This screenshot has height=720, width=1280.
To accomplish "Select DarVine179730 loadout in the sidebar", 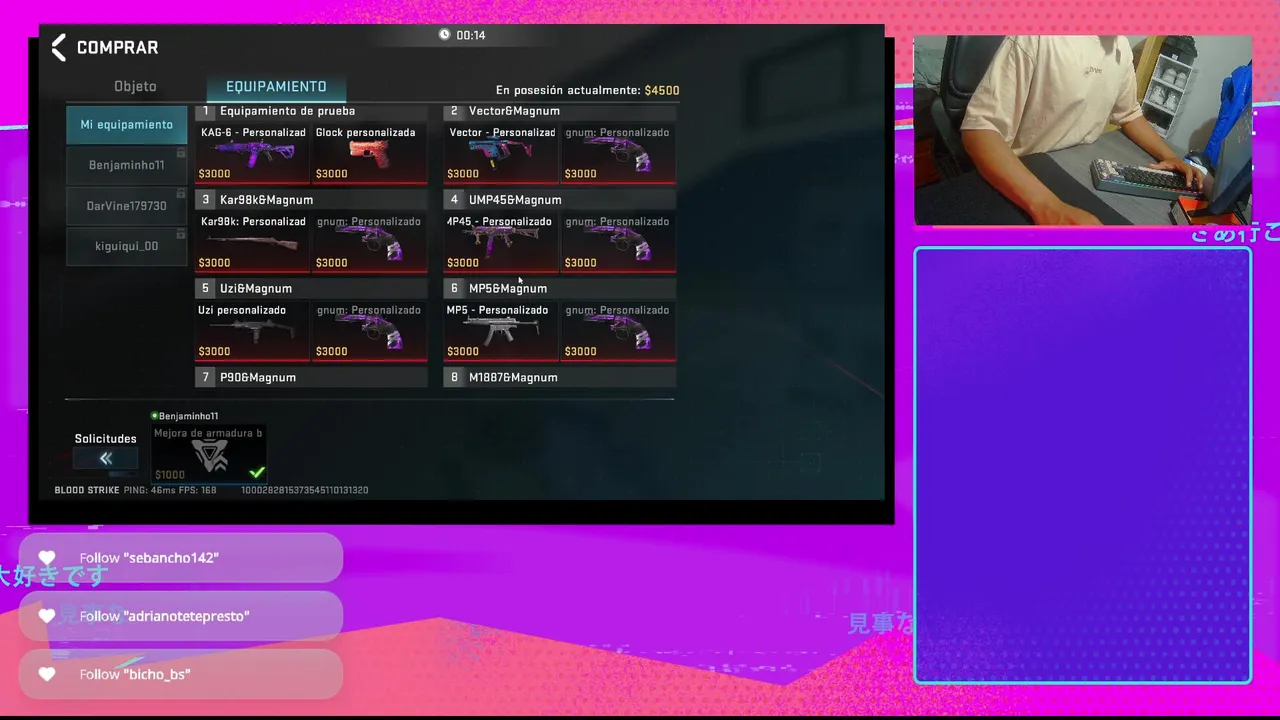I will [127, 206].
